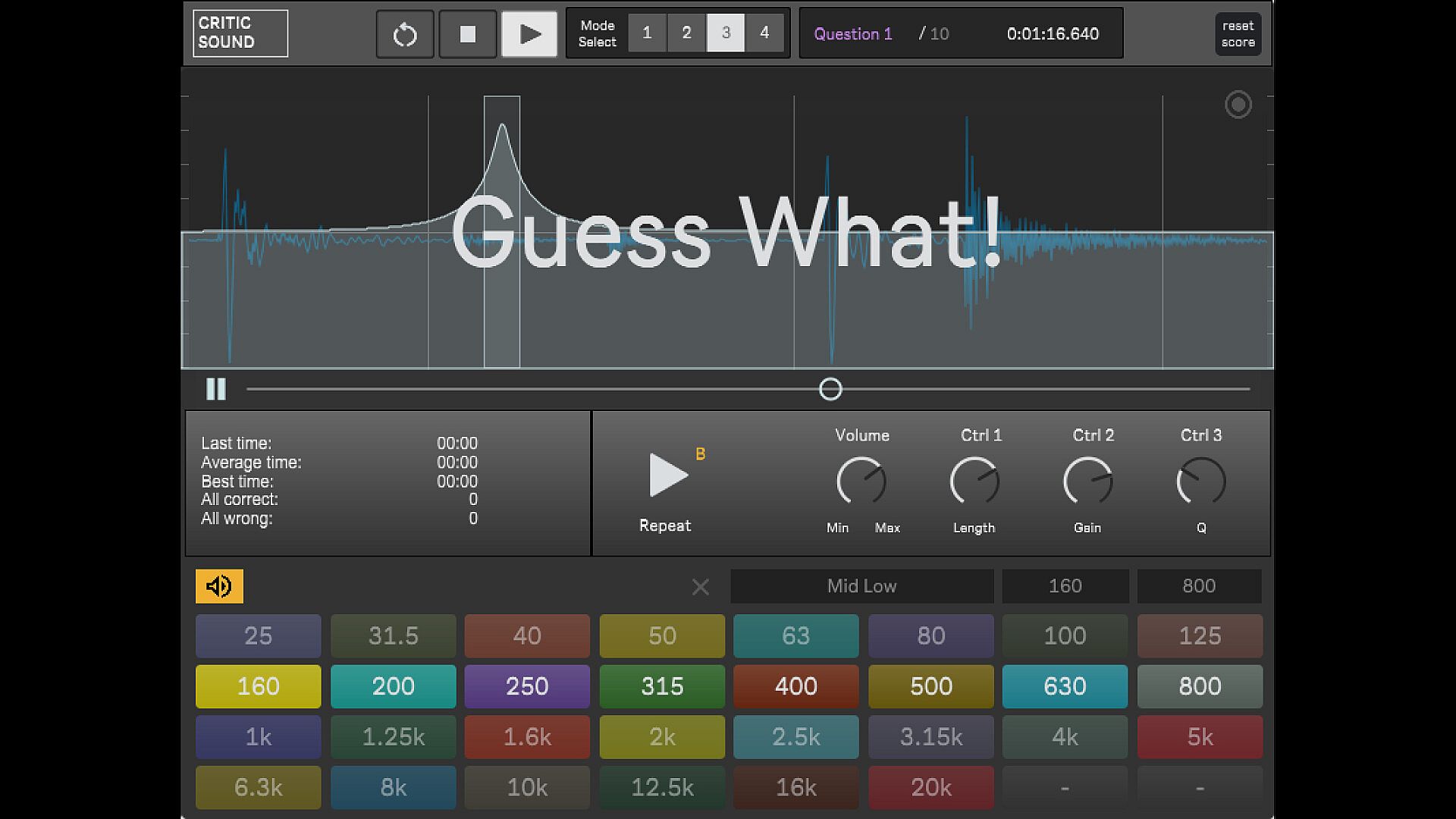Select mode 1
This screenshot has width=1456, height=819.
click(x=647, y=33)
